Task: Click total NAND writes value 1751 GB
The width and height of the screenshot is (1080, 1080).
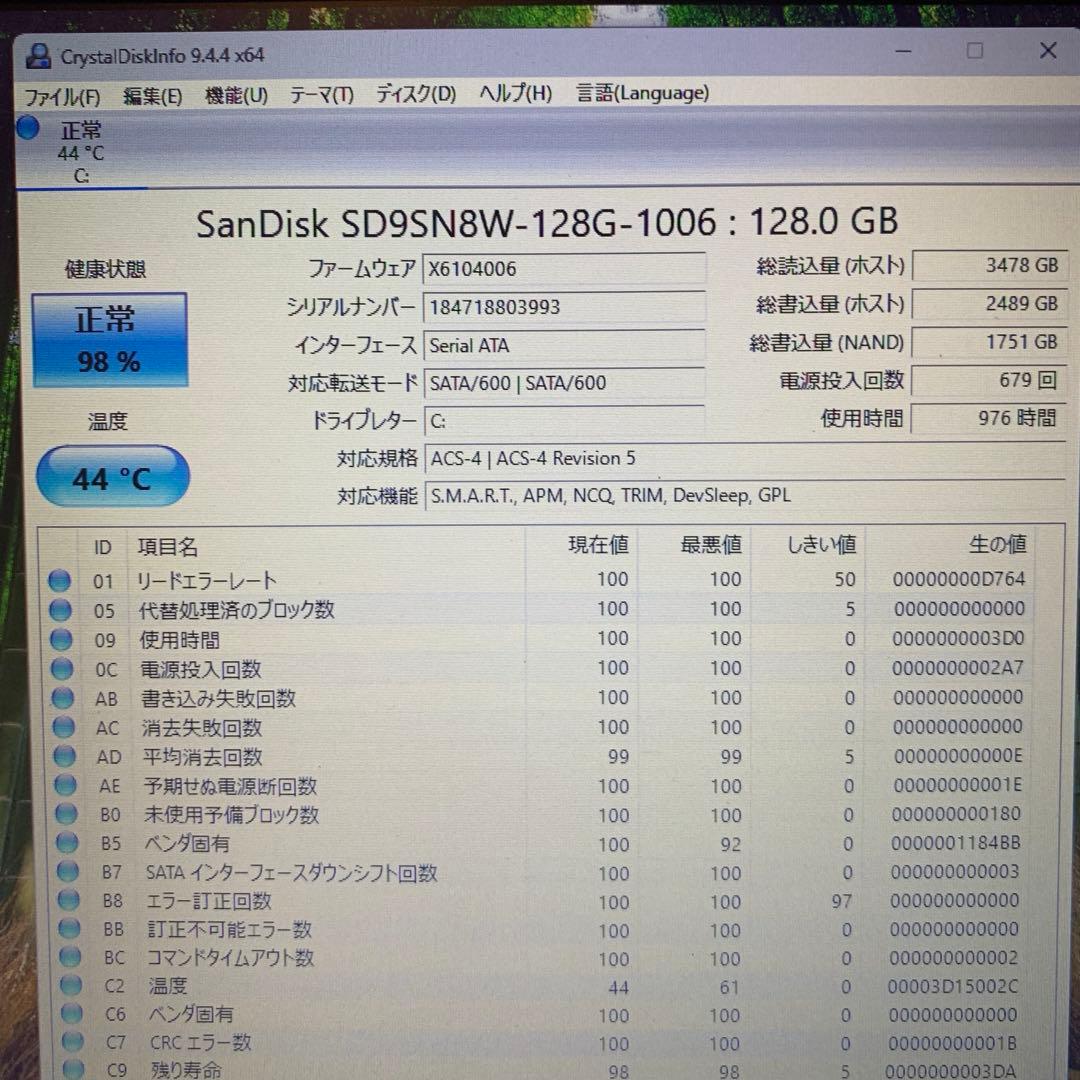Action: 988,342
